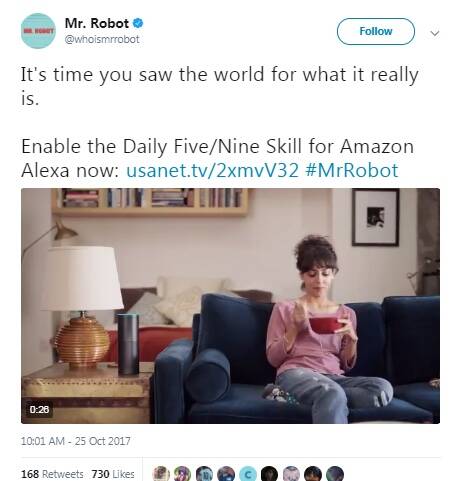
Task: Open the liker avatar just before the 'C' avatar
Action: tap(226, 473)
